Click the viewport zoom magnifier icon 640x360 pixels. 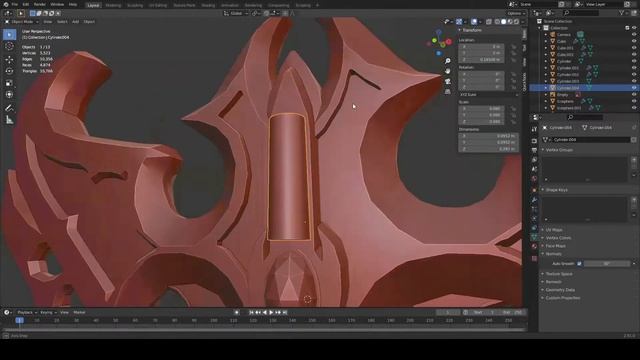pos(448,61)
